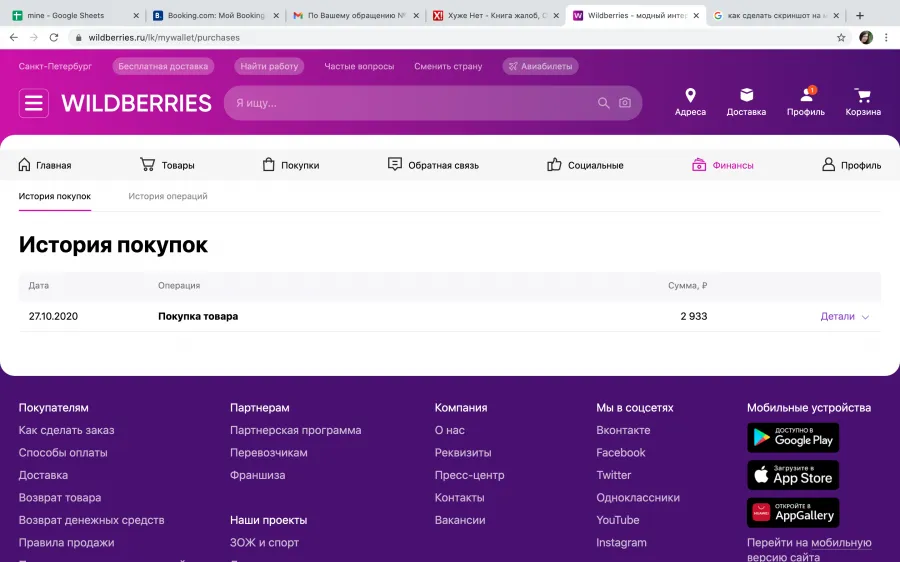Open Правила продажи footer link

67,542
